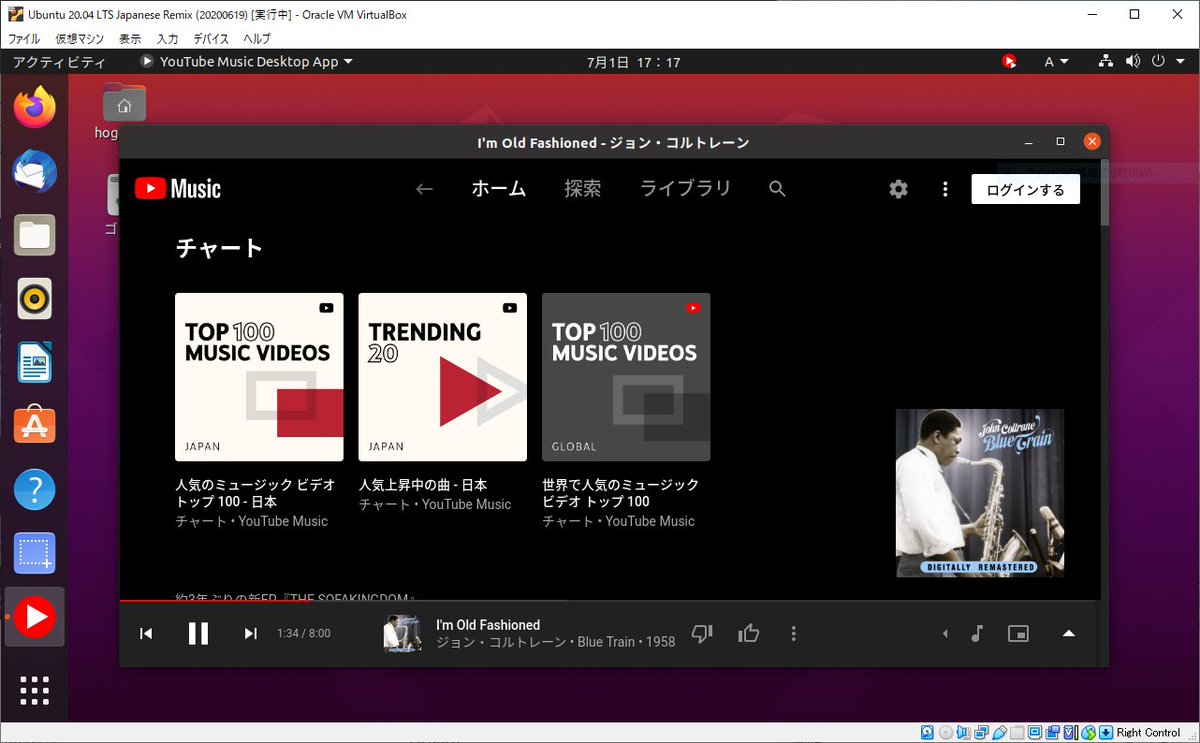Open the clock showing 7月1日 17:17

pos(633,62)
